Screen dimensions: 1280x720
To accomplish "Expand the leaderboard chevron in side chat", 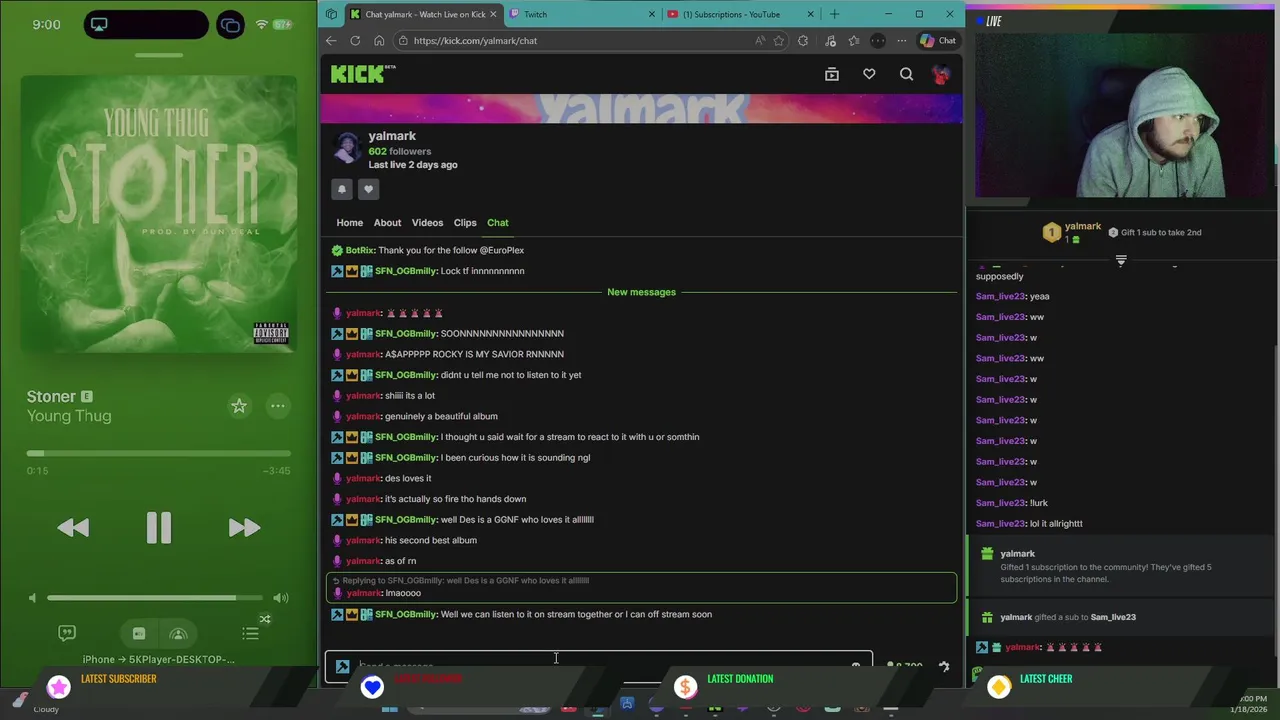I will (x=1121, y=260).
